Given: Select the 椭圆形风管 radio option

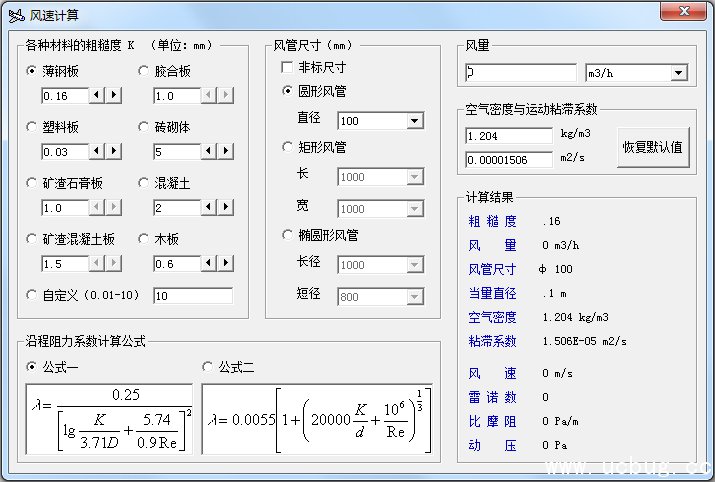Looking at the screenshot, I should click(x=288, y=236).
